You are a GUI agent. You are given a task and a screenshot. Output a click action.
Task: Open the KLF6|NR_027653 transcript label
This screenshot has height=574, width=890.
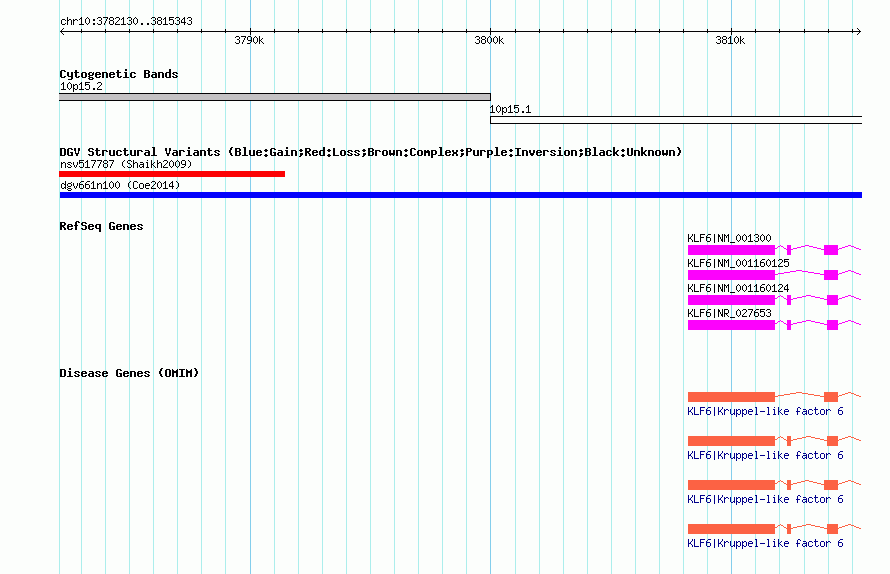tap(729, 313)
